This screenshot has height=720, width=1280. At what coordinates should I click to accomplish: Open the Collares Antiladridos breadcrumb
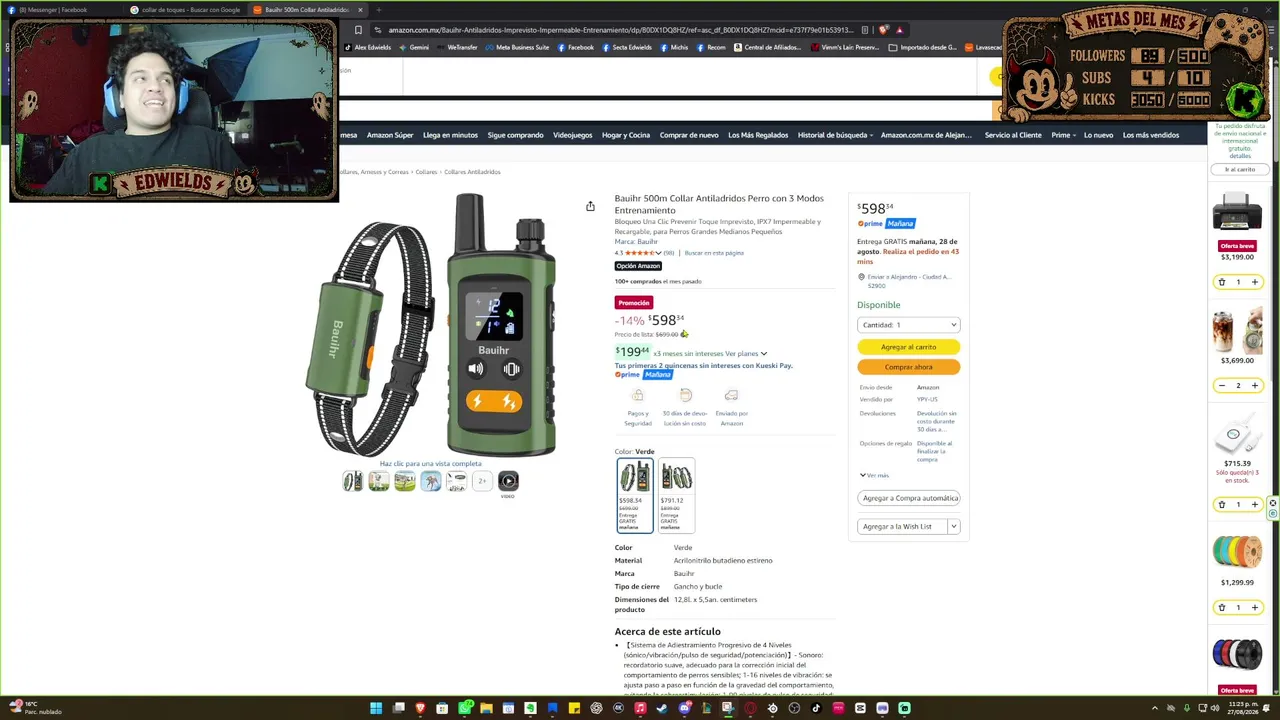pyautogui.click(x=472, y=172)
